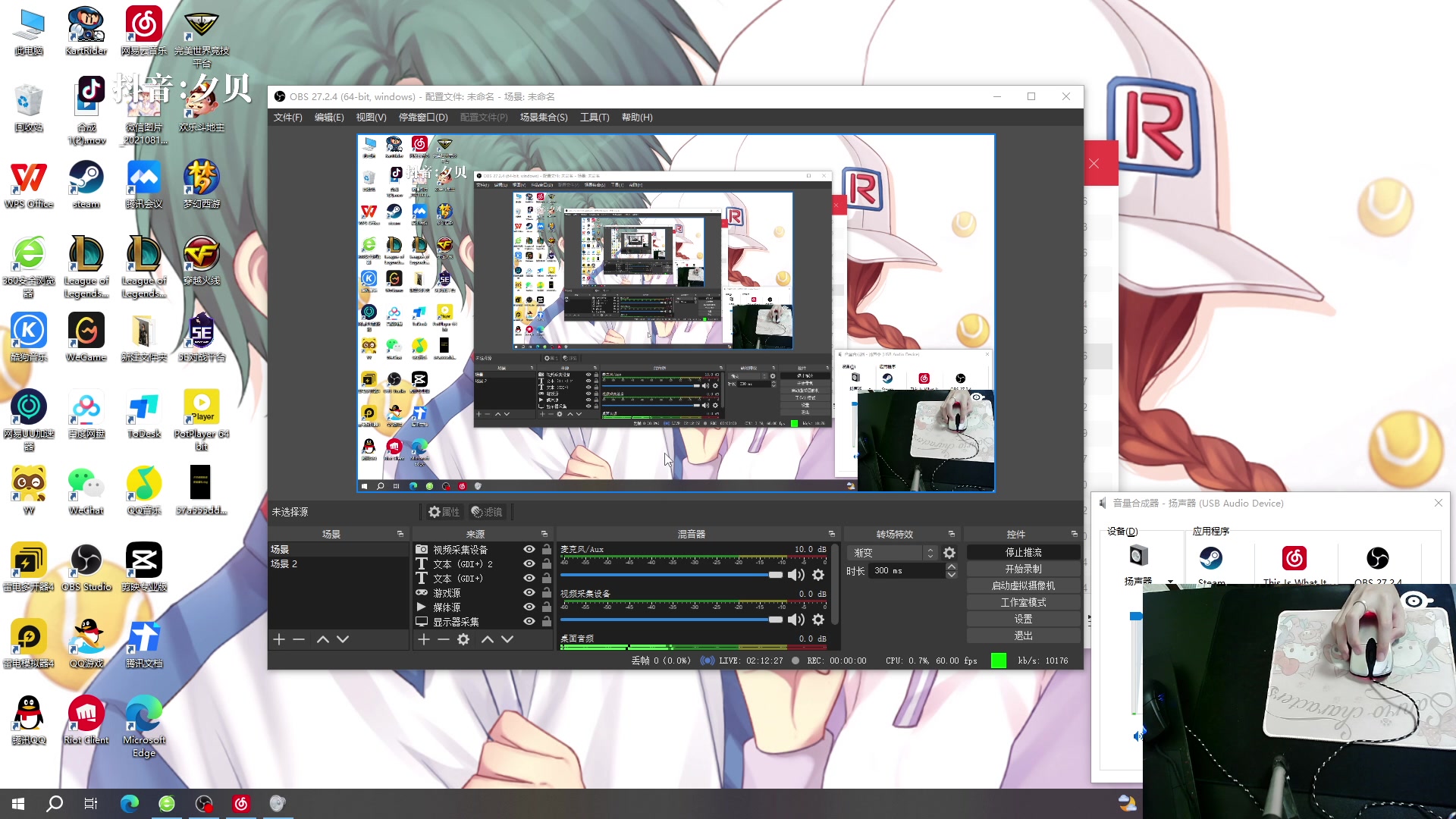Image resolution: width=1456 pixels, height=819 pixels.
Task: Move the source up in the 来源 panel
Action: point(488,639)
